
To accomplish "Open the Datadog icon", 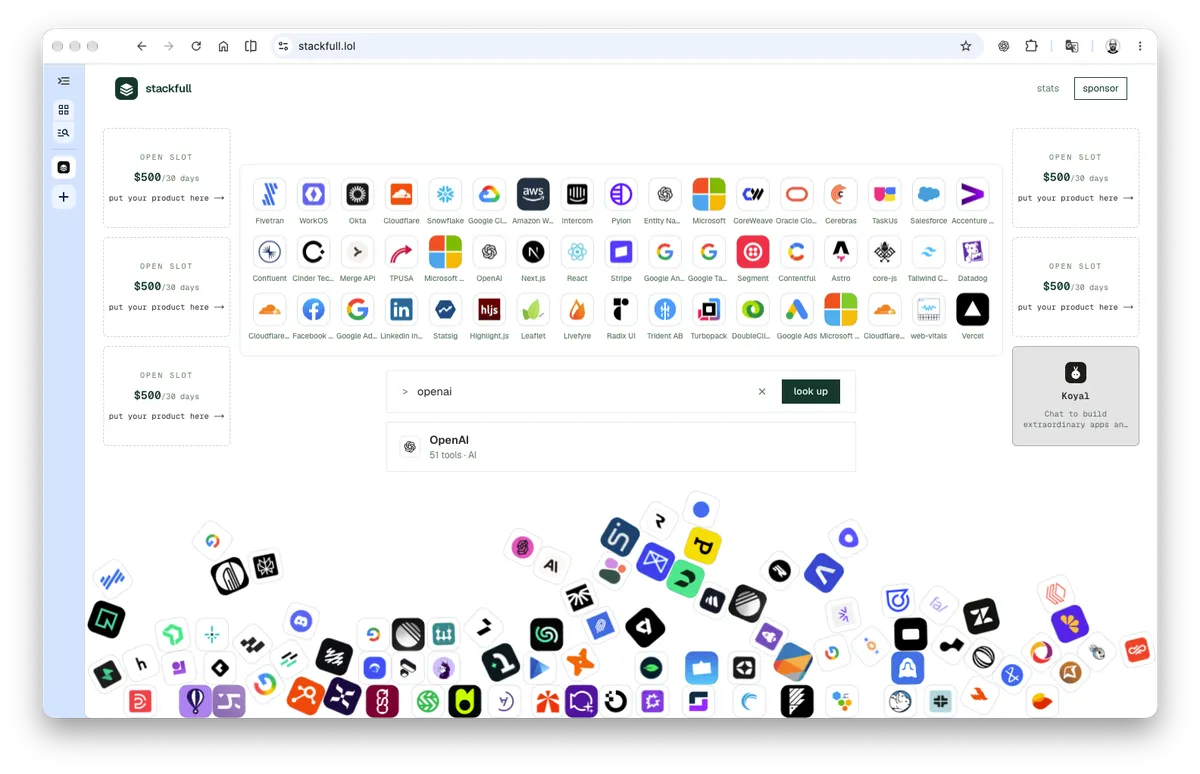I will pyautogui.click(x=973, y=252).
